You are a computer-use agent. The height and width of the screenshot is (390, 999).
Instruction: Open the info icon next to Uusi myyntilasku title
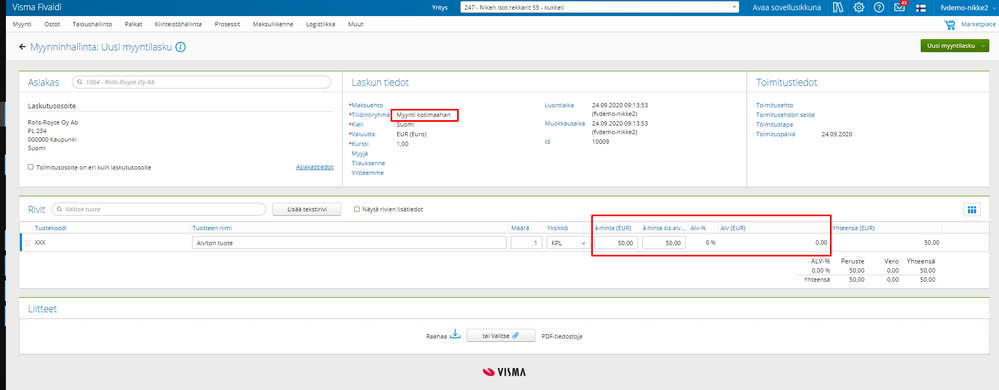[x=180, y=47]
